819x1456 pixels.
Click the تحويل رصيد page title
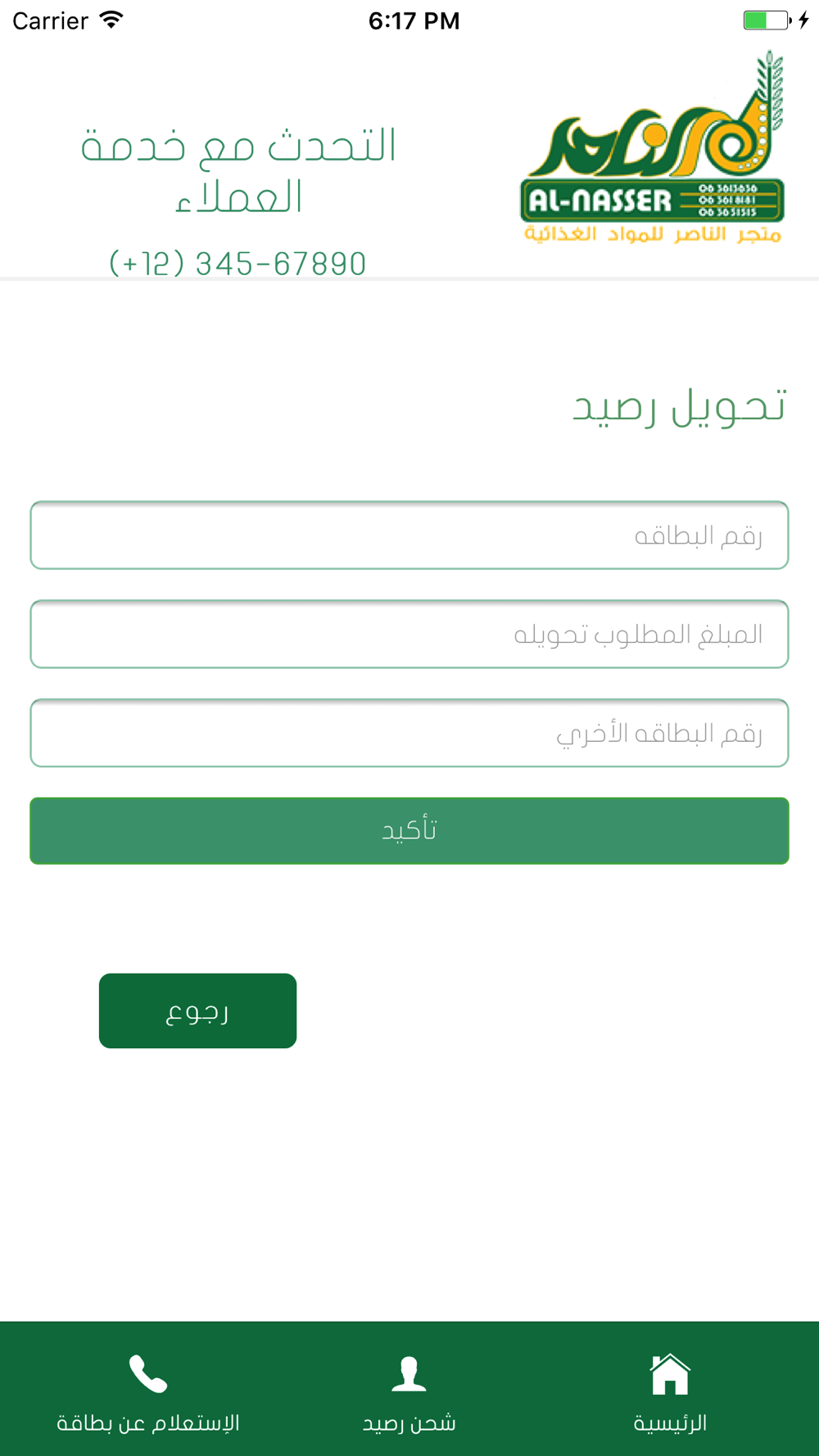point(679,407)
